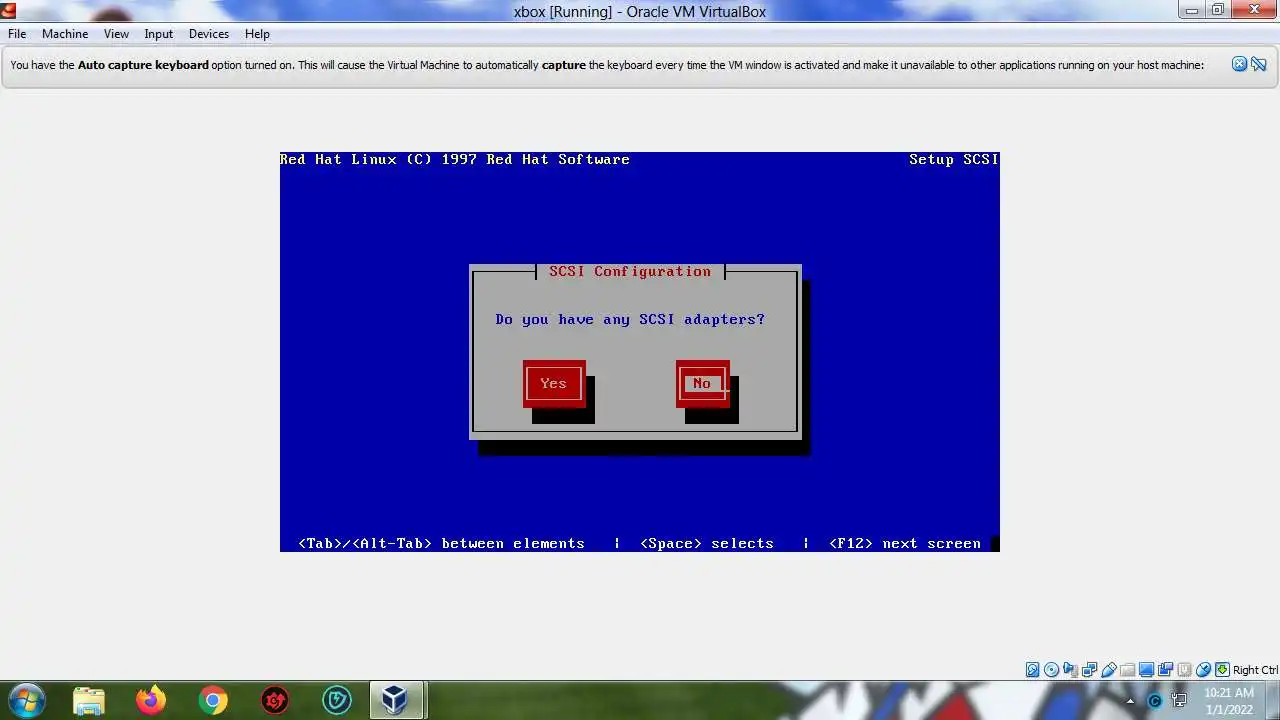Launch Google Chrome from the taskbar
Viewport: 1280px width, 720px height.
(213, 700)
